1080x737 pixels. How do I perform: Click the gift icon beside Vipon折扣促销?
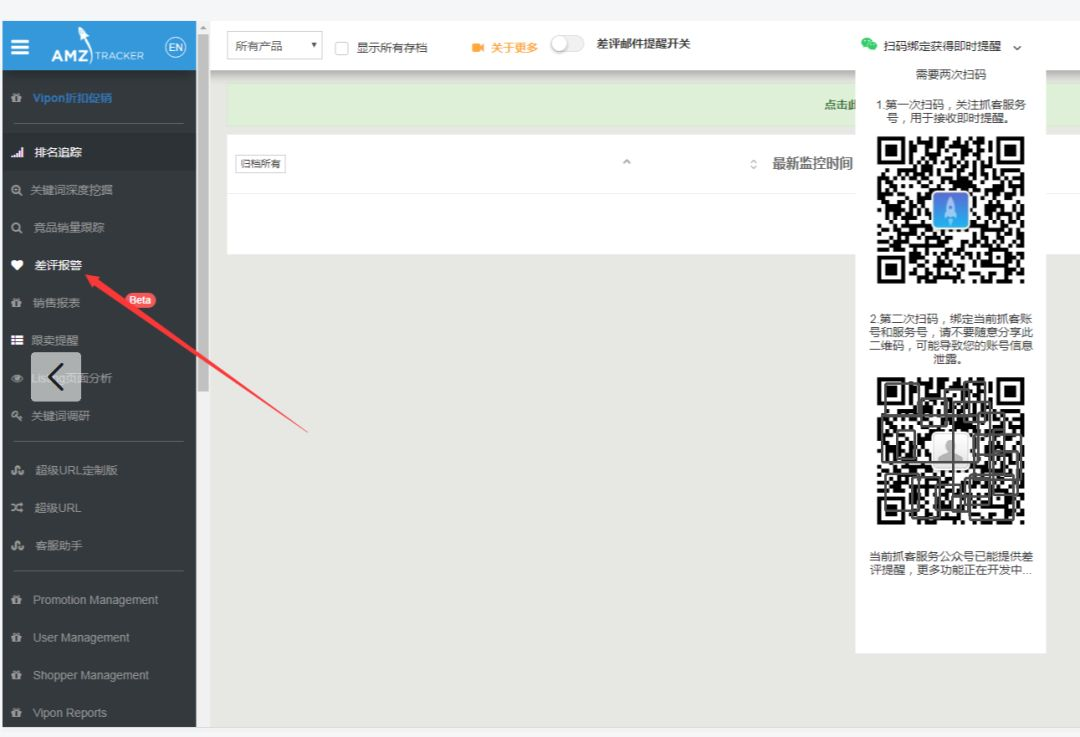tap(17, 98)
